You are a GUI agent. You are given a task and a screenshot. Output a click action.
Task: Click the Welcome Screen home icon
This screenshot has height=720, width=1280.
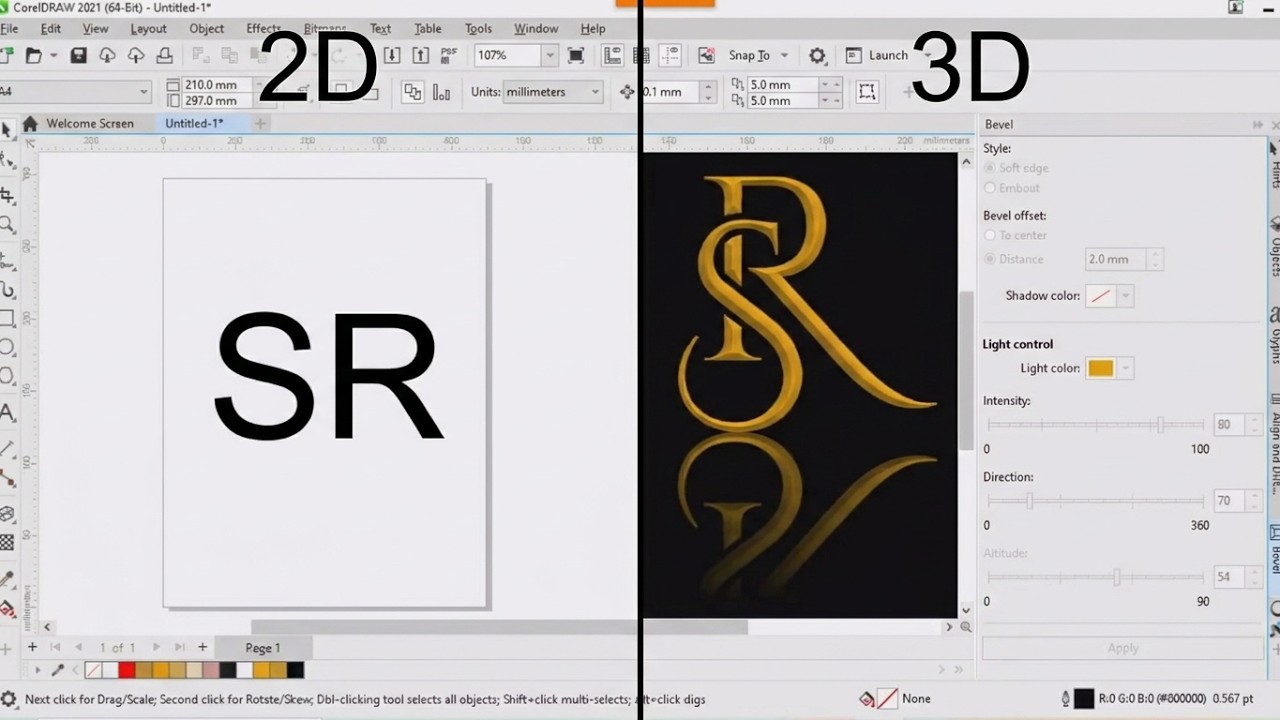[x=30, y=124]
